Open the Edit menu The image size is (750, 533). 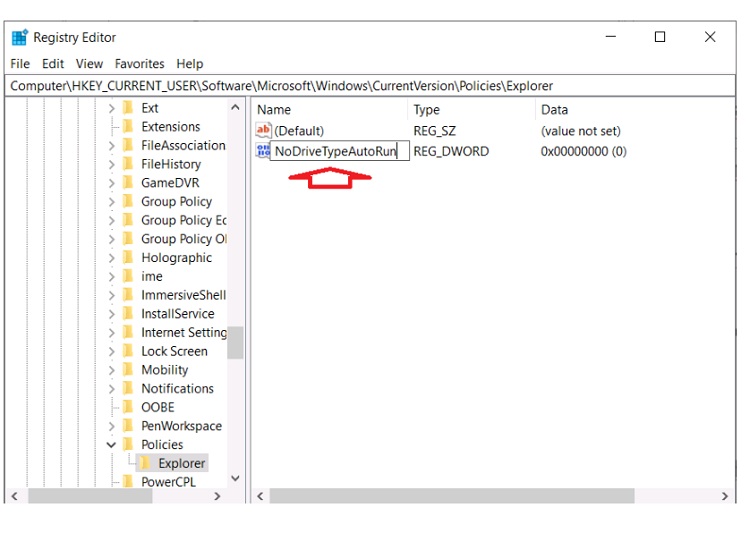tap(53, 64)
